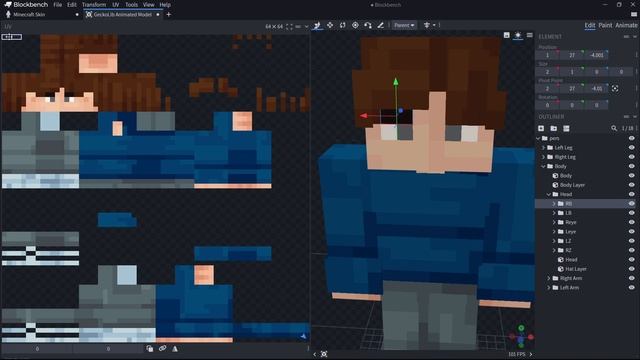Open the Help menu
The height and width of the screenshot is (360, 640).
coord(165,5)
